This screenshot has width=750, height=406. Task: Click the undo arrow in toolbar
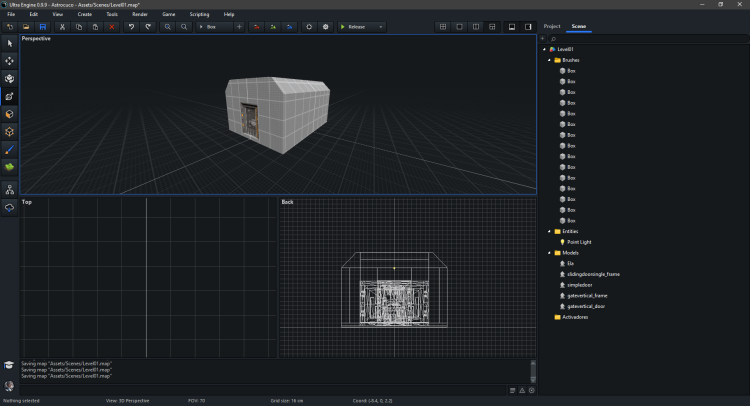click(131, 26)
